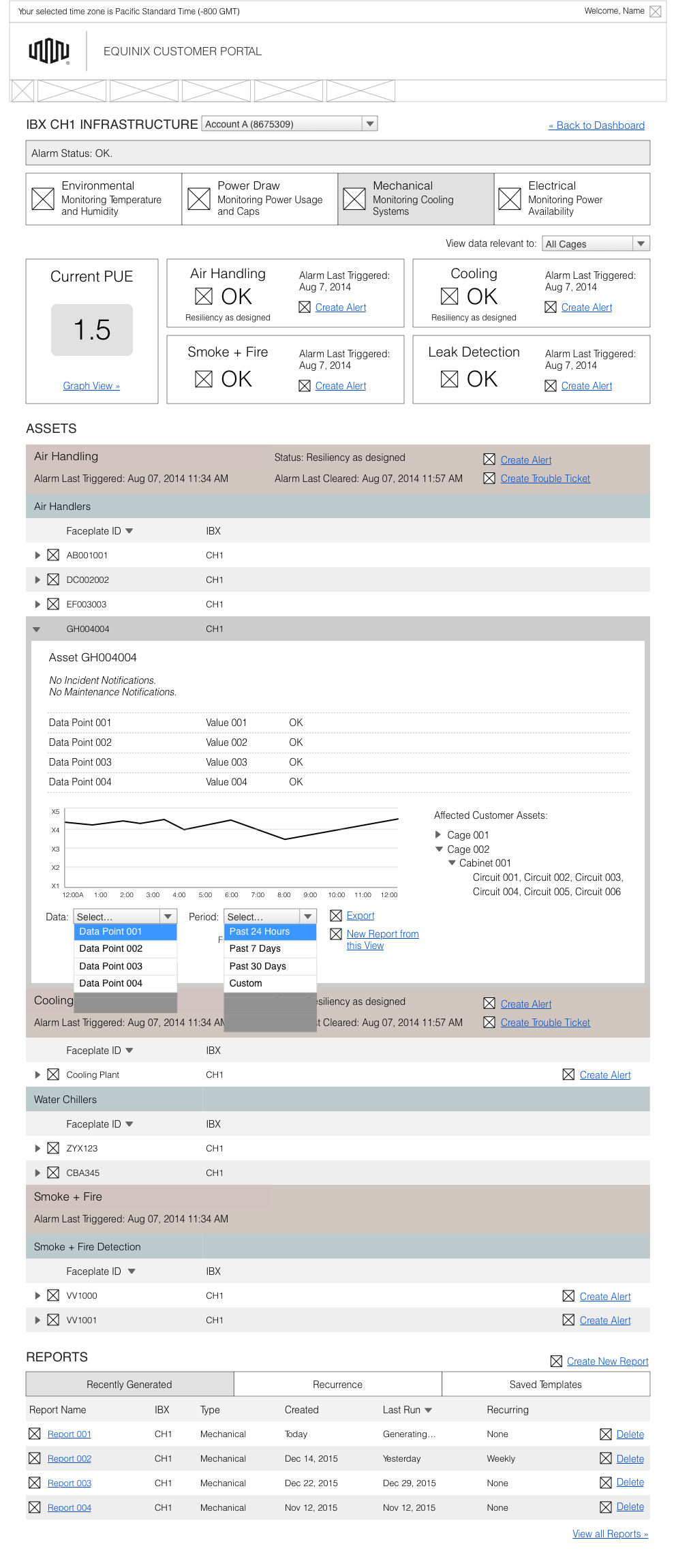Open the Report 004 link
The image size is (676, 1568).
(x=70, y=1507)
